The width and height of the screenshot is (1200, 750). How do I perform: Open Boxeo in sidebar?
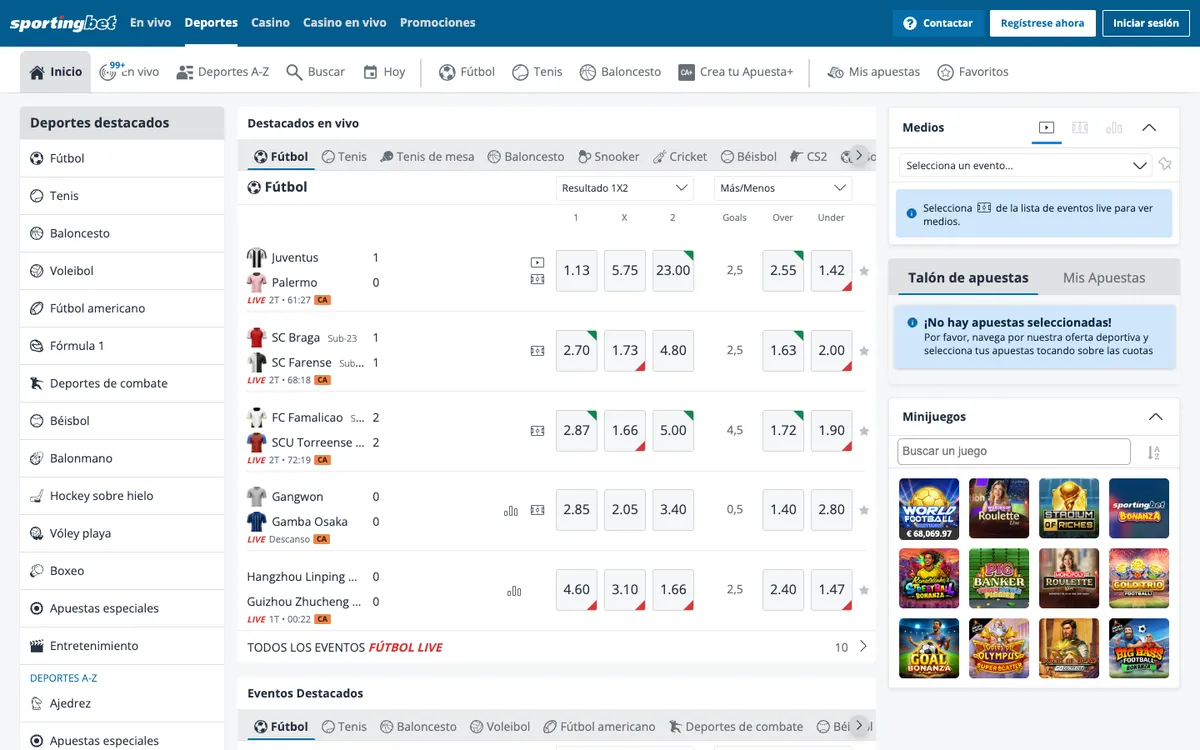[x=122, y=571]
